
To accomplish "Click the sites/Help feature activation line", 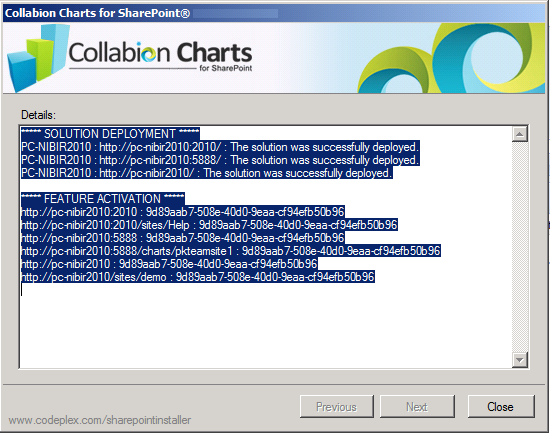I will pos(209,225).
